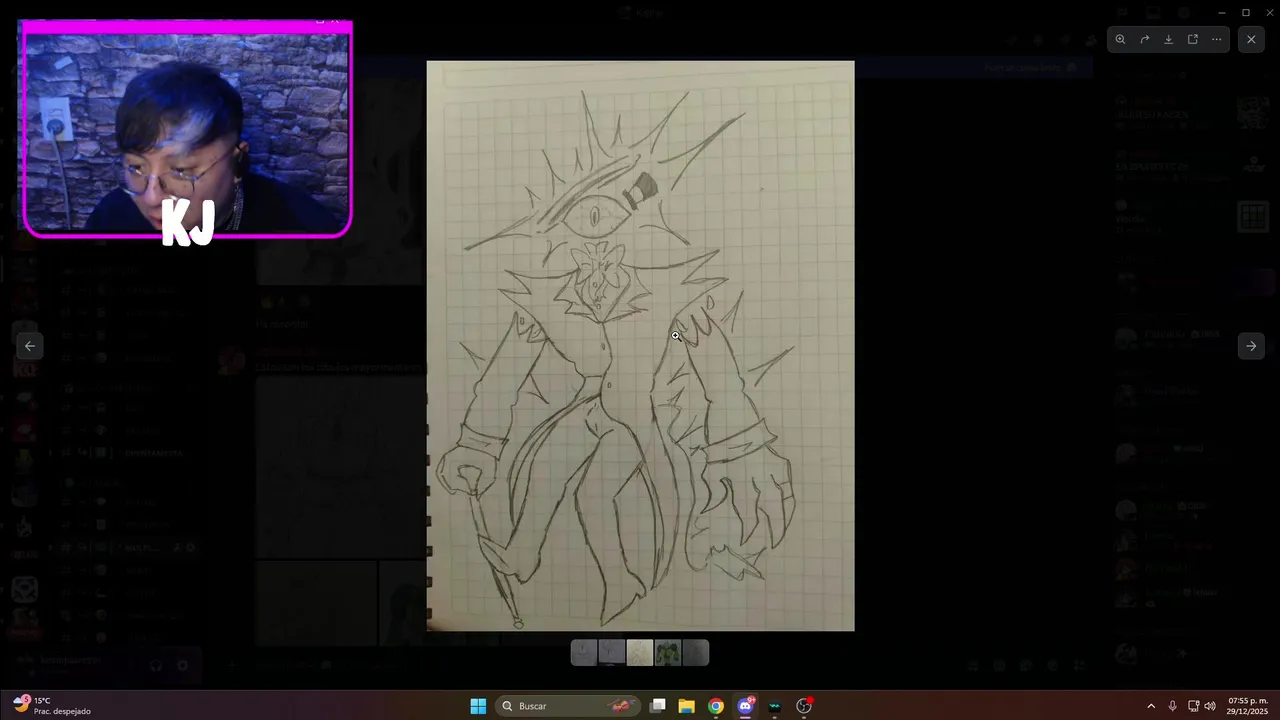The width and height of the screenshot is (1280, 720).
Task: Click the microphone icon in system tray
Action: point(1172,706)
